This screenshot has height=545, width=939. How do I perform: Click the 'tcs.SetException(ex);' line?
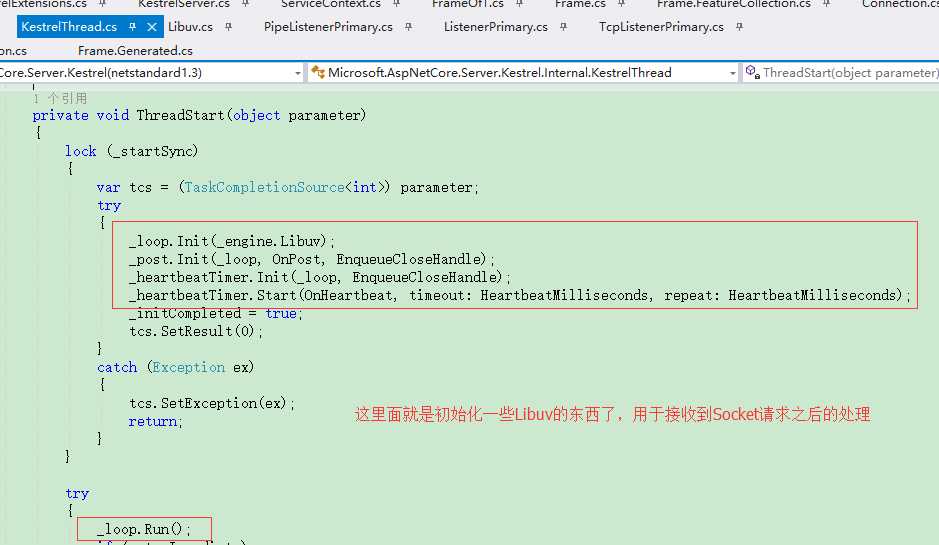[212, 403]
